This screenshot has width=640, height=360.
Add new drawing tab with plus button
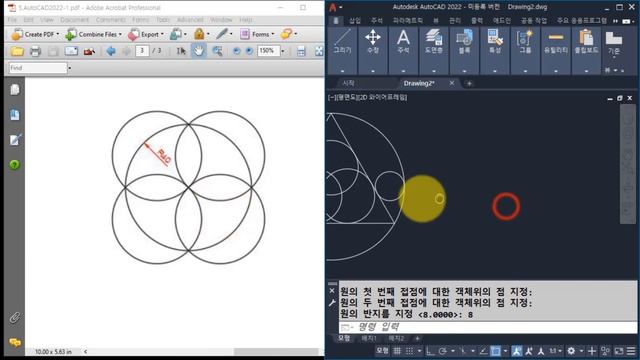tap(469, 83)
